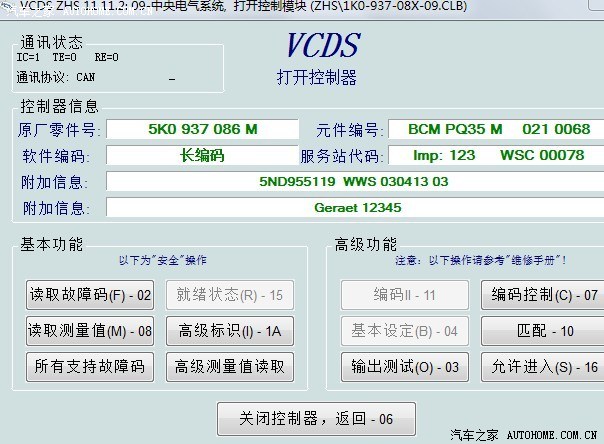Click the 附加信息 field showing Geraet 12345
The width and height of the screenshot is (604, 444).
tap(354, 208)
